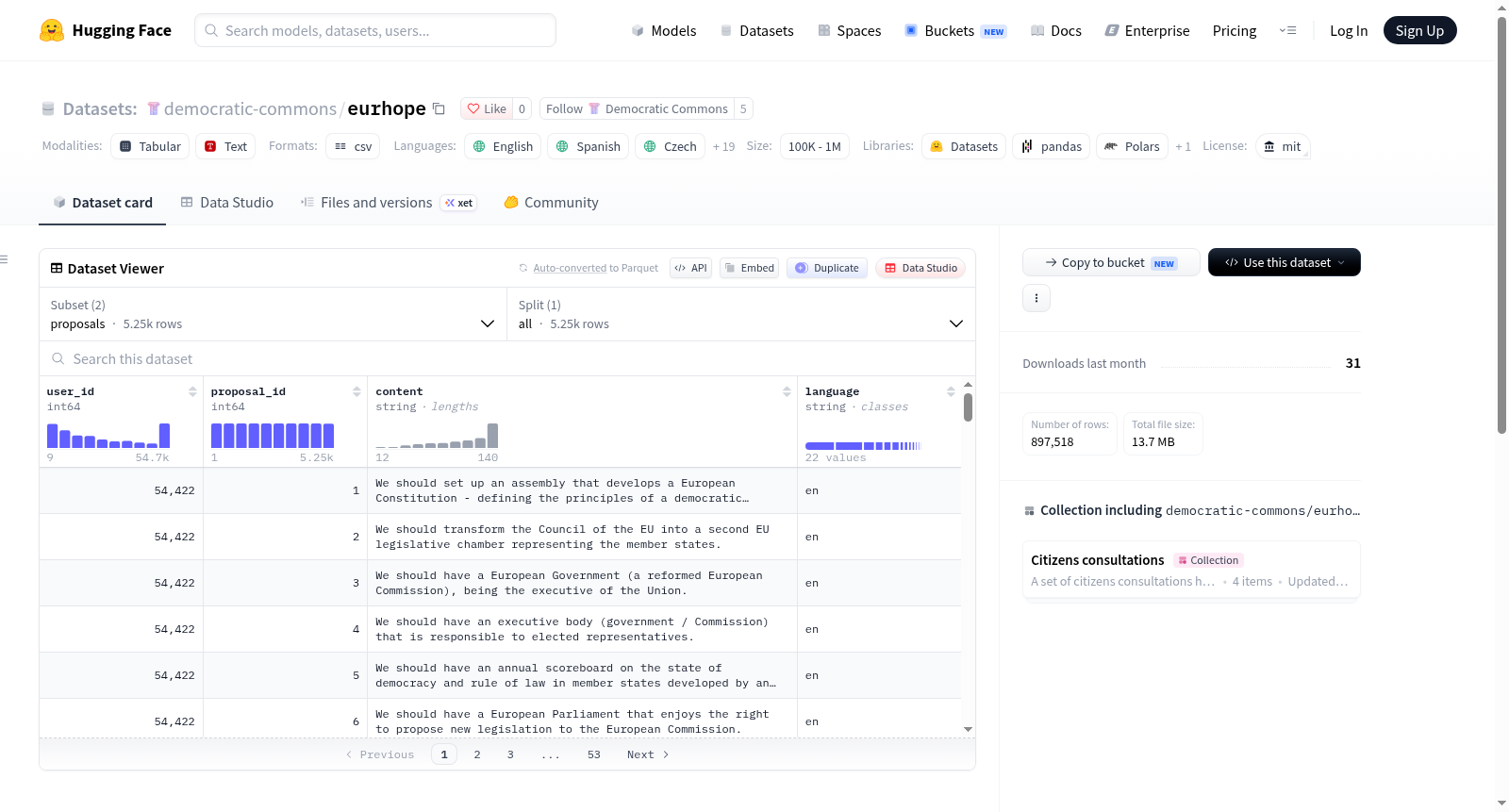Click the Copy to bucket button

tap(1111, 262)
